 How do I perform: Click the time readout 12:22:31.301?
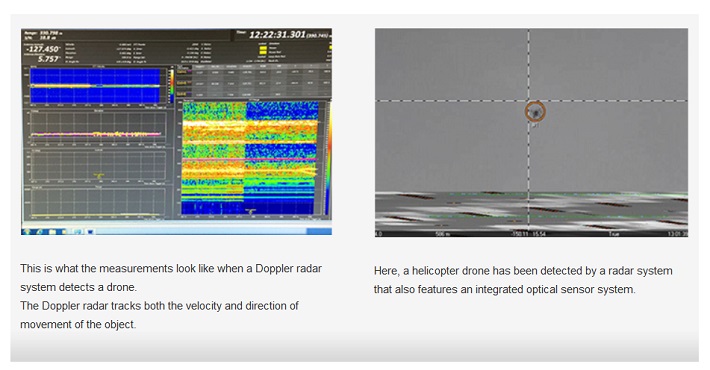coord(277,34)
